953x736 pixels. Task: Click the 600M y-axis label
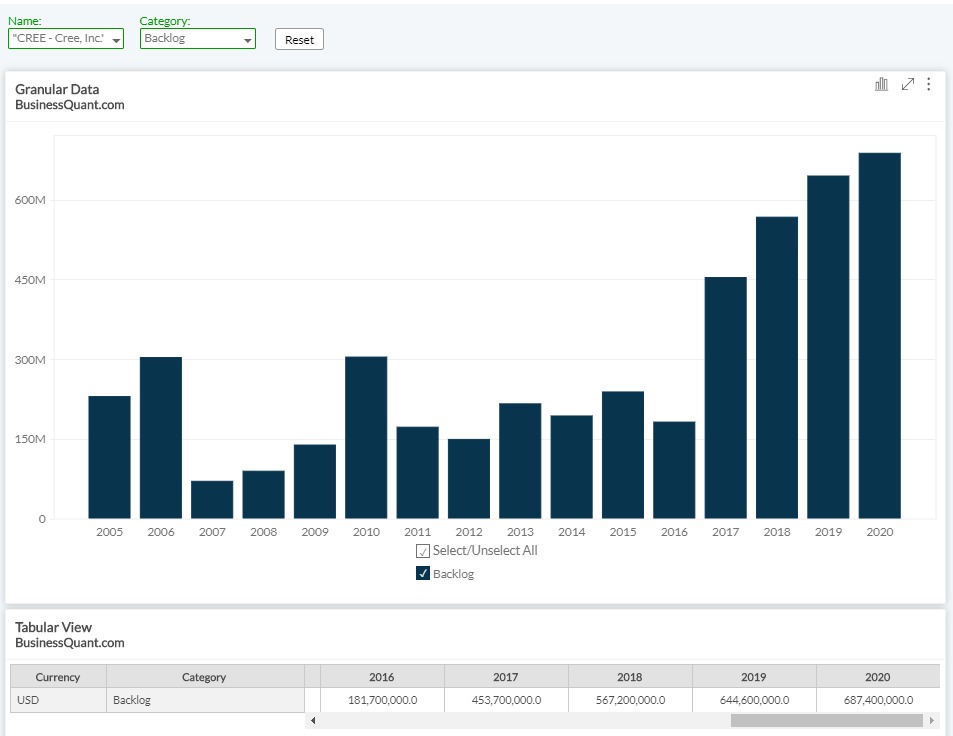pos(30,200)
